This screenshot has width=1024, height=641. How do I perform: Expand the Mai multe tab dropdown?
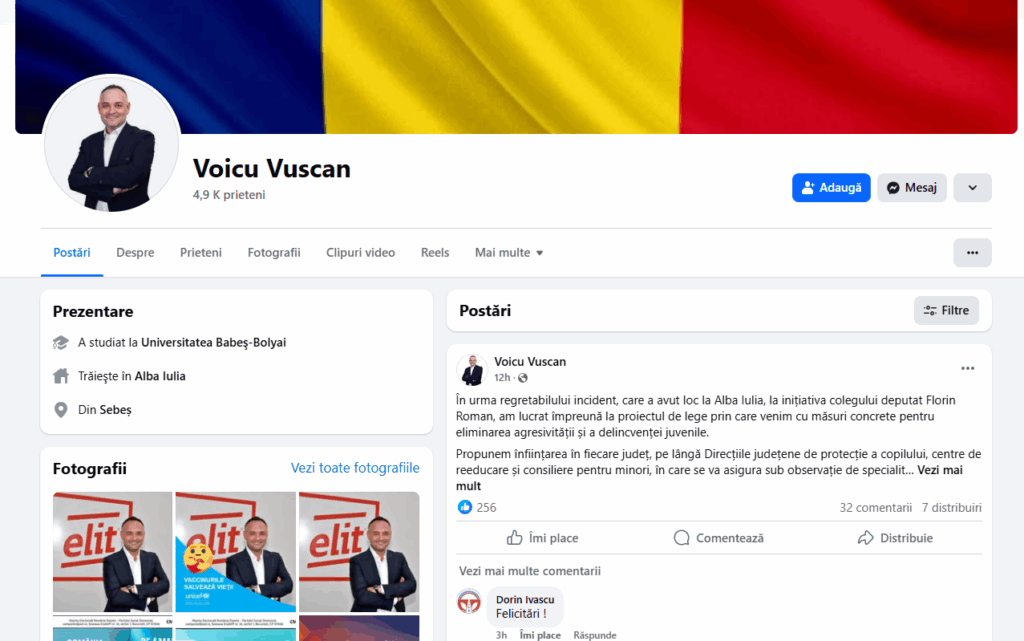(509, 253)
